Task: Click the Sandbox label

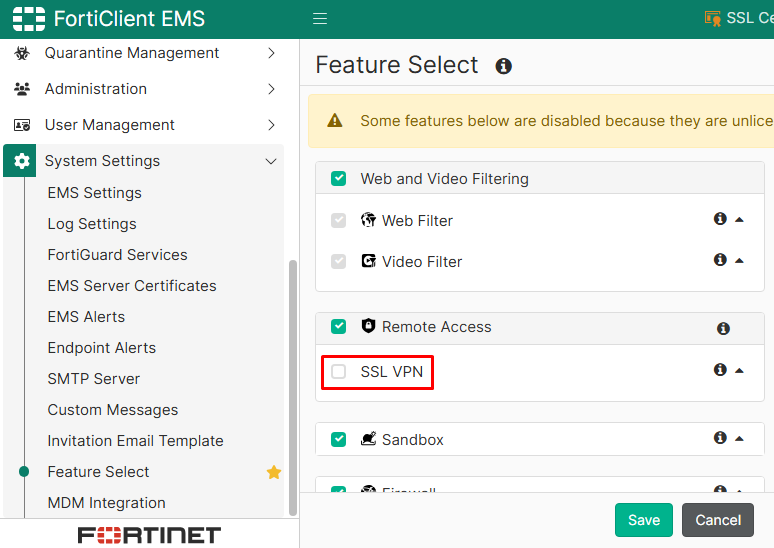Action: tap(413, 440)
